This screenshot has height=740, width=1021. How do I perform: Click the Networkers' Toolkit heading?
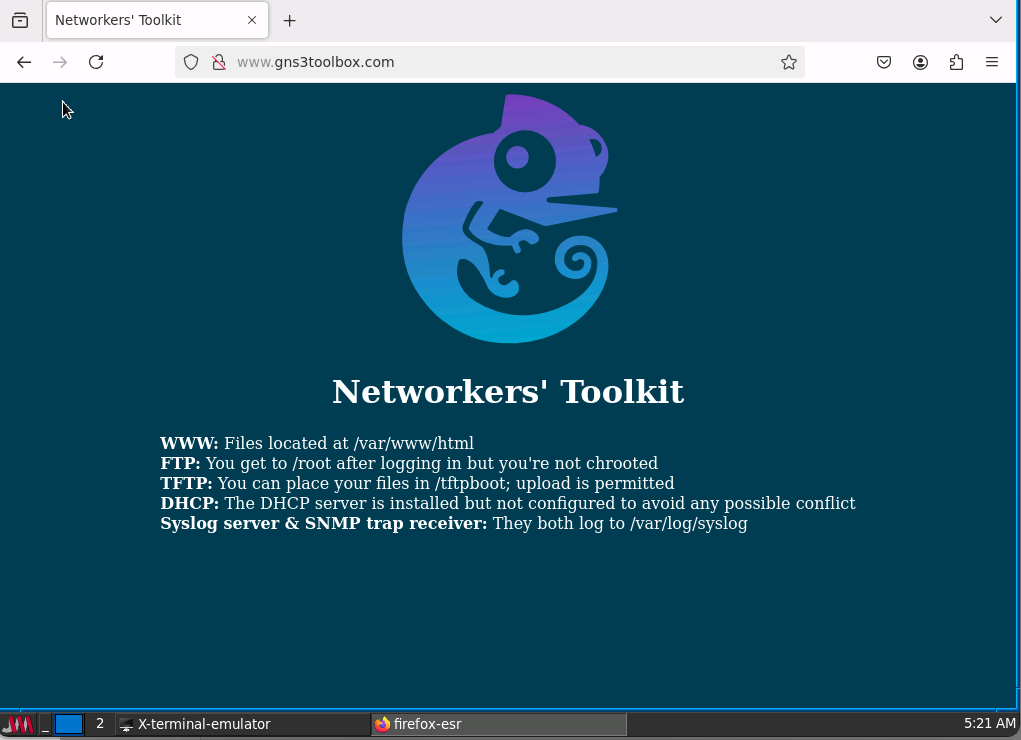click(x=508, y=391)
